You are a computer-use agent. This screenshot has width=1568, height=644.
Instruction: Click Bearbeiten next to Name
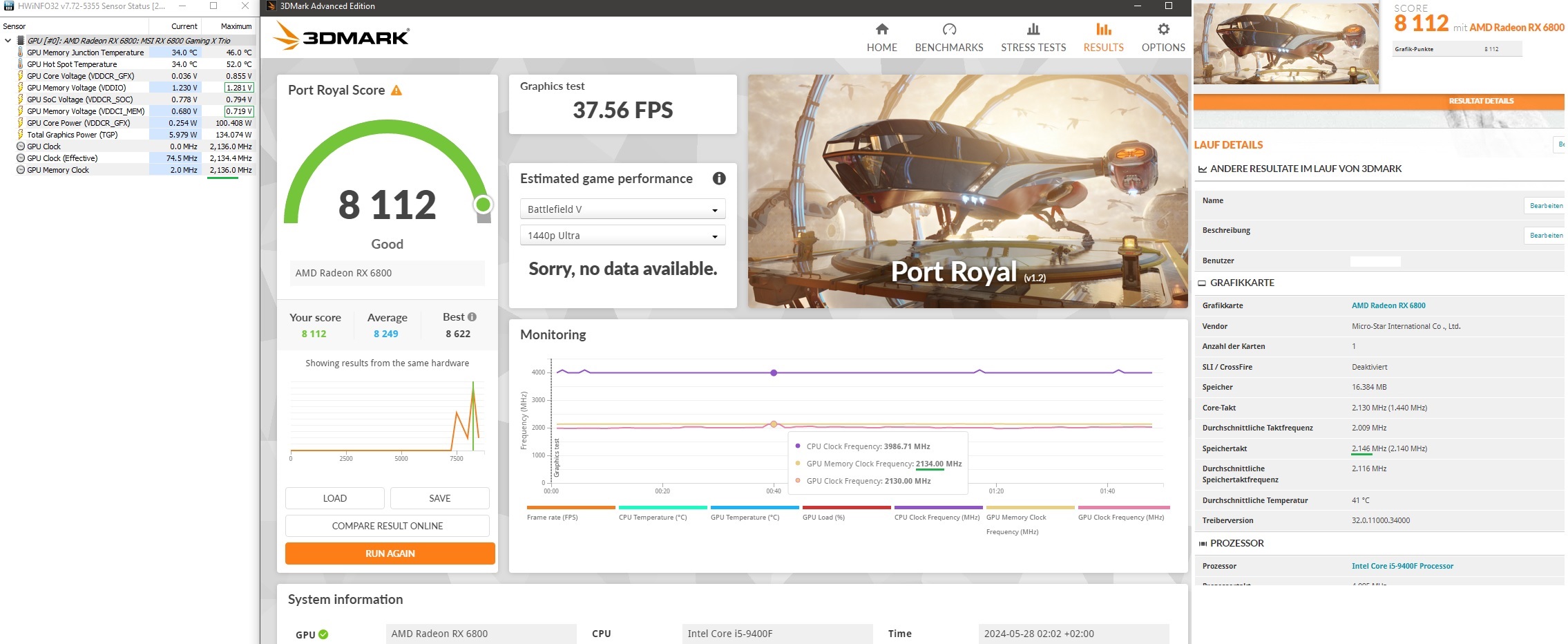[1546, 206]
